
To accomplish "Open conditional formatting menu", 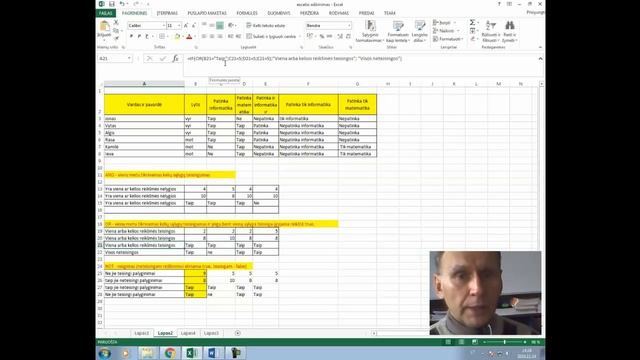I will click(x=370, y=31).
